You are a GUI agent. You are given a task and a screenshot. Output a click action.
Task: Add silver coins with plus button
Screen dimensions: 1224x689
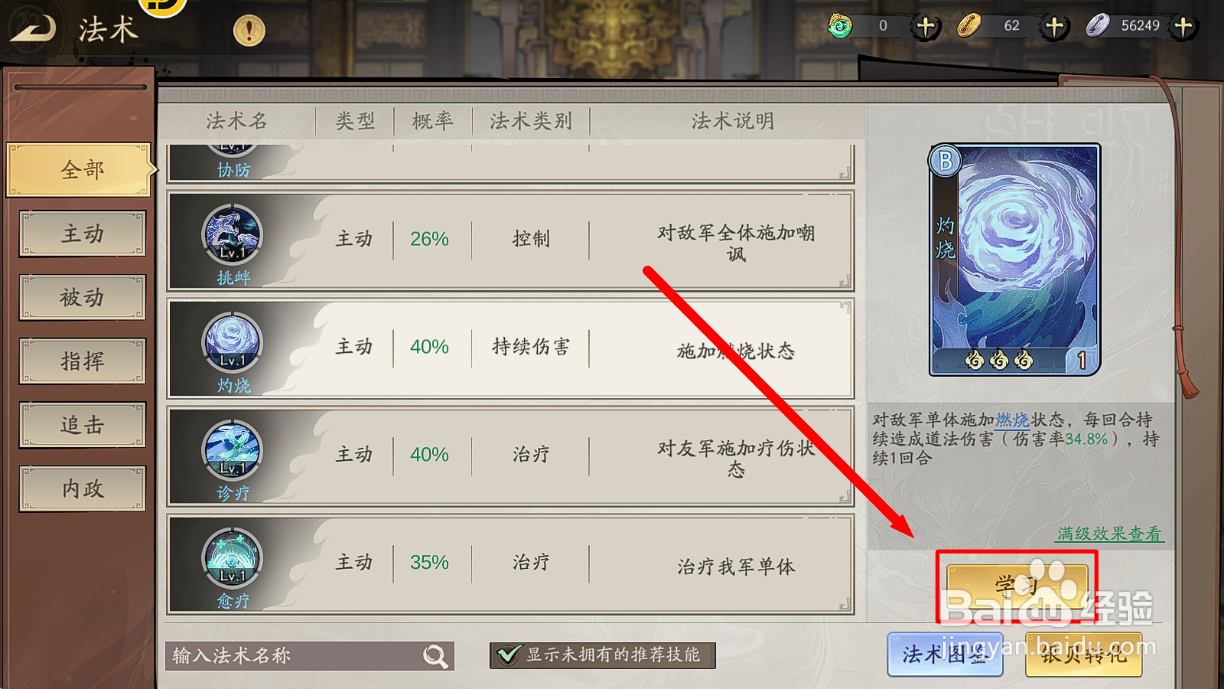[x=1184, y=26]
